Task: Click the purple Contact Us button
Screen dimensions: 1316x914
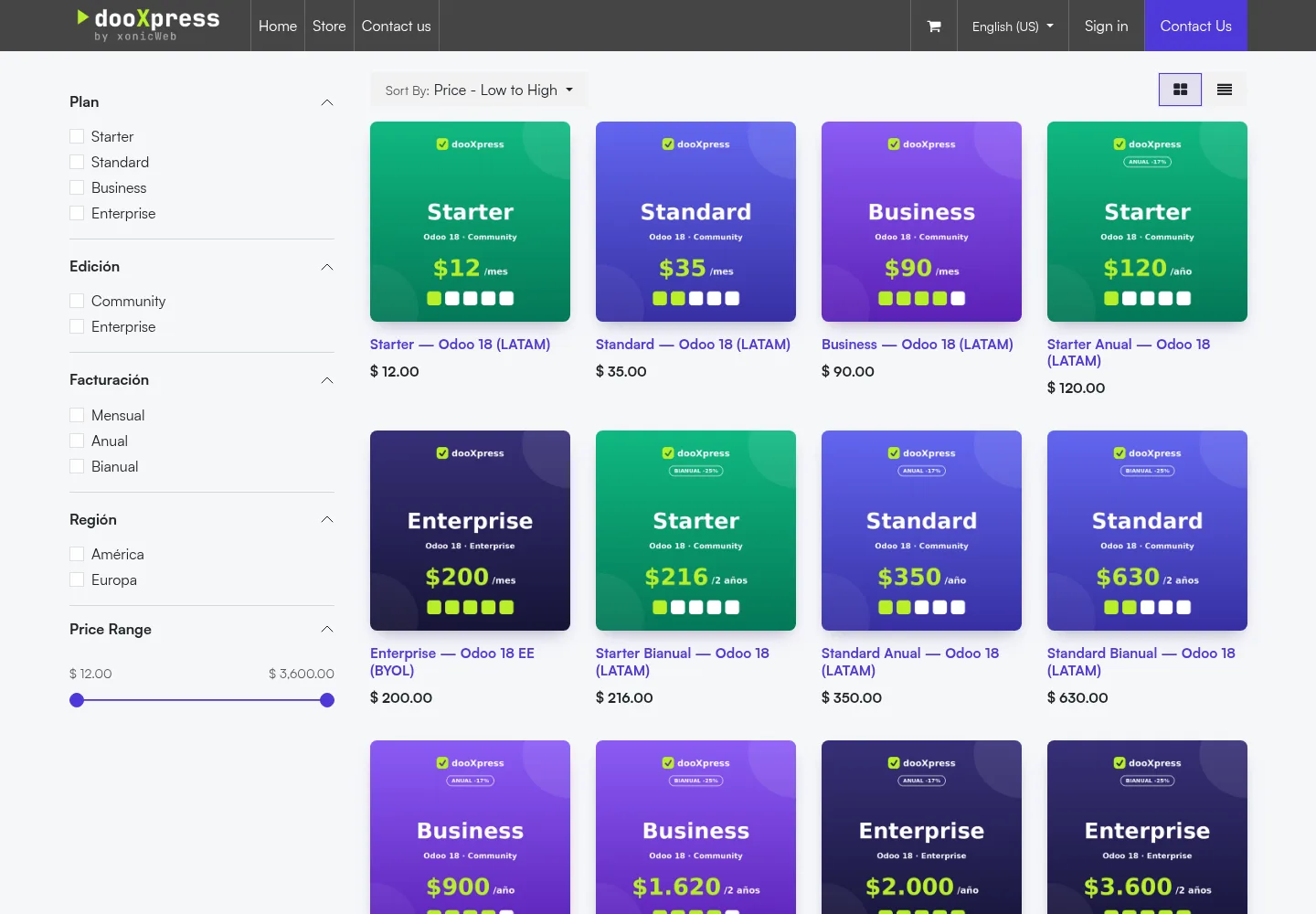Action: 1195,26
